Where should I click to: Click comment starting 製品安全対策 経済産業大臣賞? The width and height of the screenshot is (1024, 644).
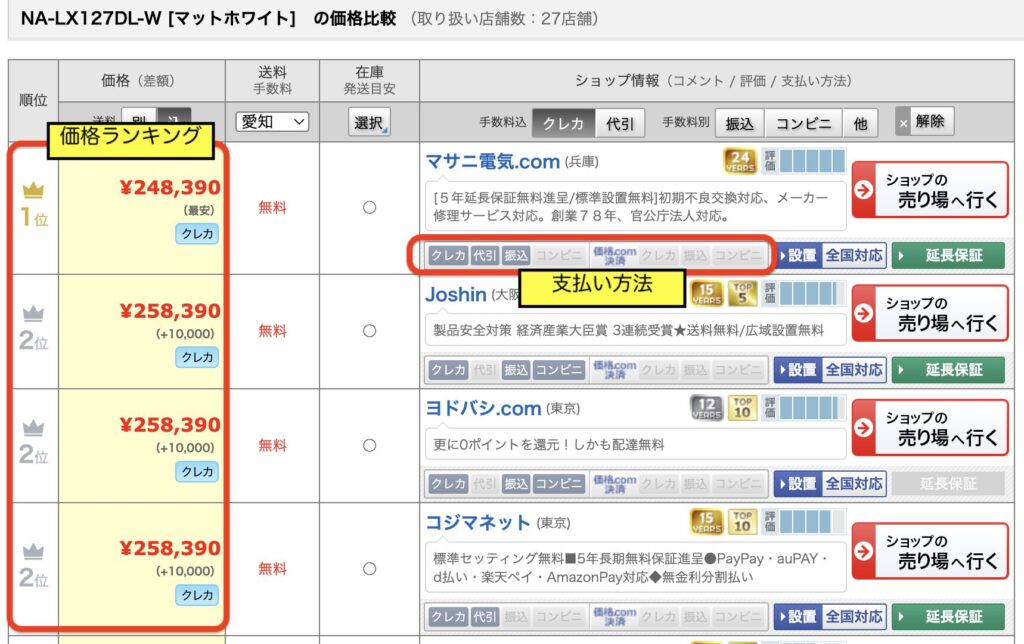[x=628, y=330]
